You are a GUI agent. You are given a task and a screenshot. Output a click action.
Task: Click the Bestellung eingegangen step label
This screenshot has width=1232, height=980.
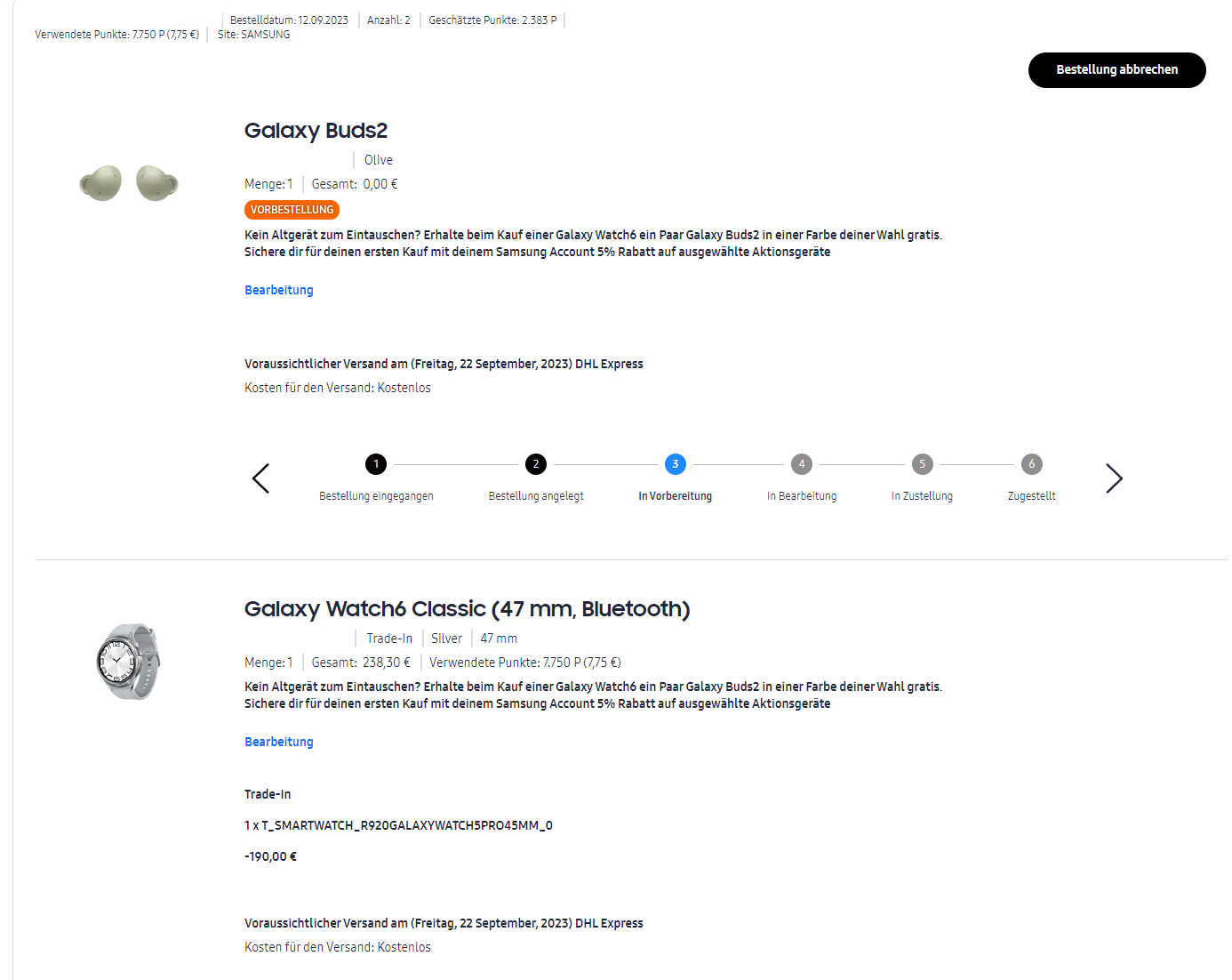pyautogui.click(x=376, y=496)
